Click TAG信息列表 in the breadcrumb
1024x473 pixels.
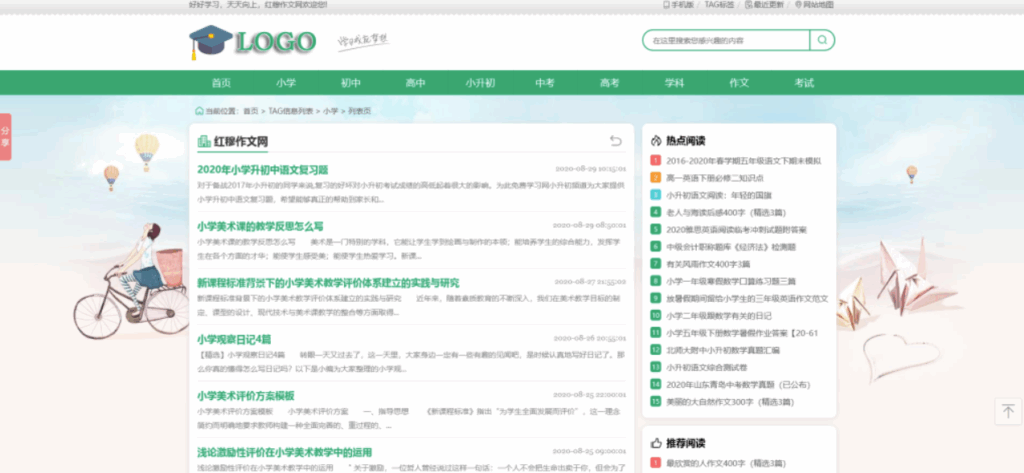tap(291, 111)
